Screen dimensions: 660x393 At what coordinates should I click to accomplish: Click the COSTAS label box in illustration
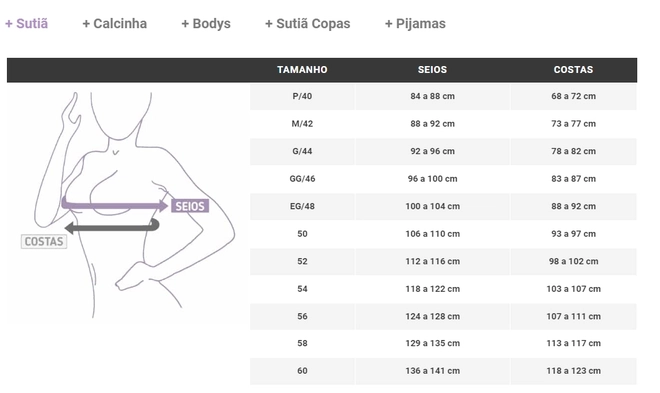tap(44, 242)
